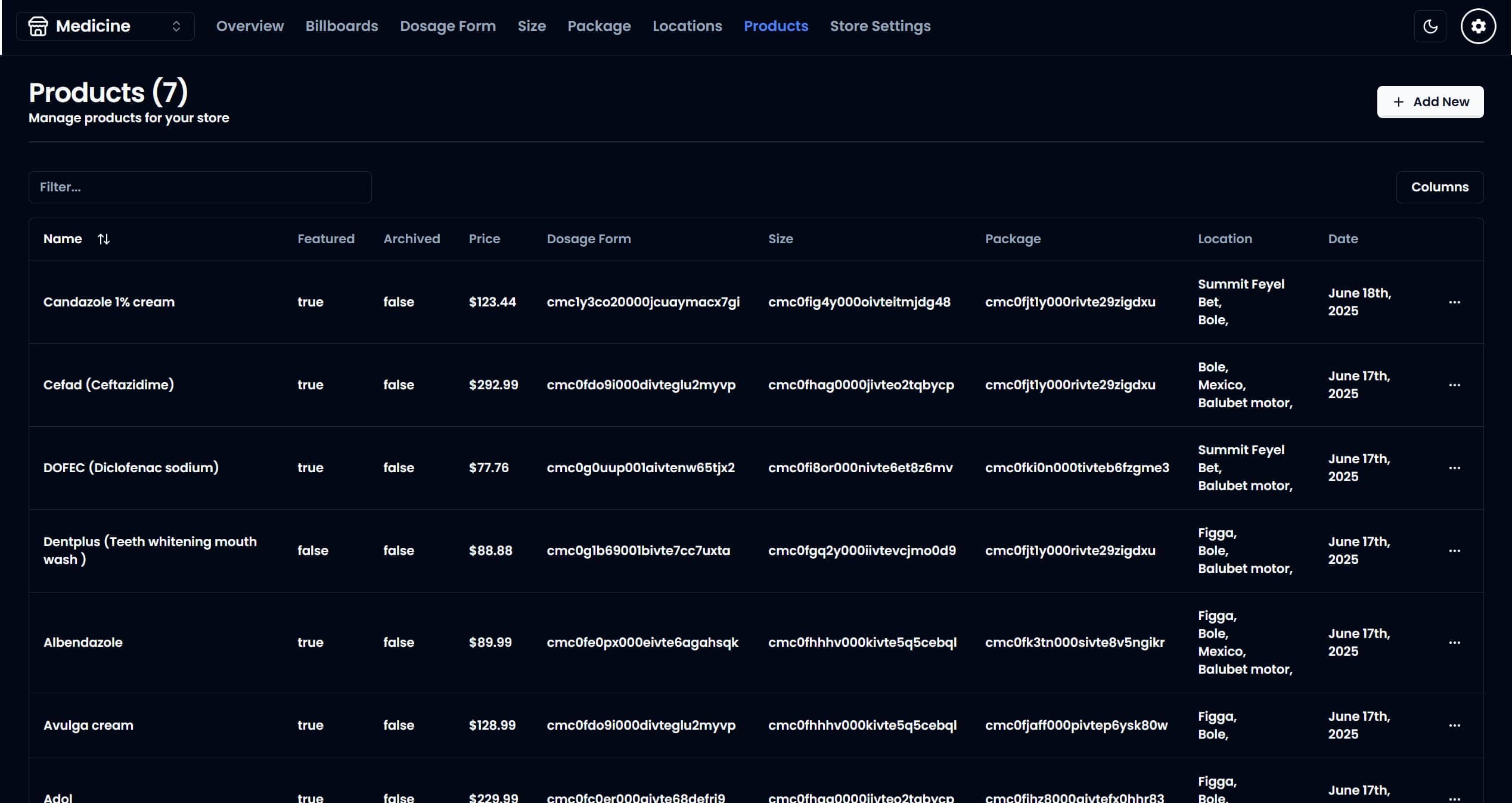1512x803 pixels.
Task: Open row actions for Candazole 1% cream
Action: click(x=1454, y=302)
